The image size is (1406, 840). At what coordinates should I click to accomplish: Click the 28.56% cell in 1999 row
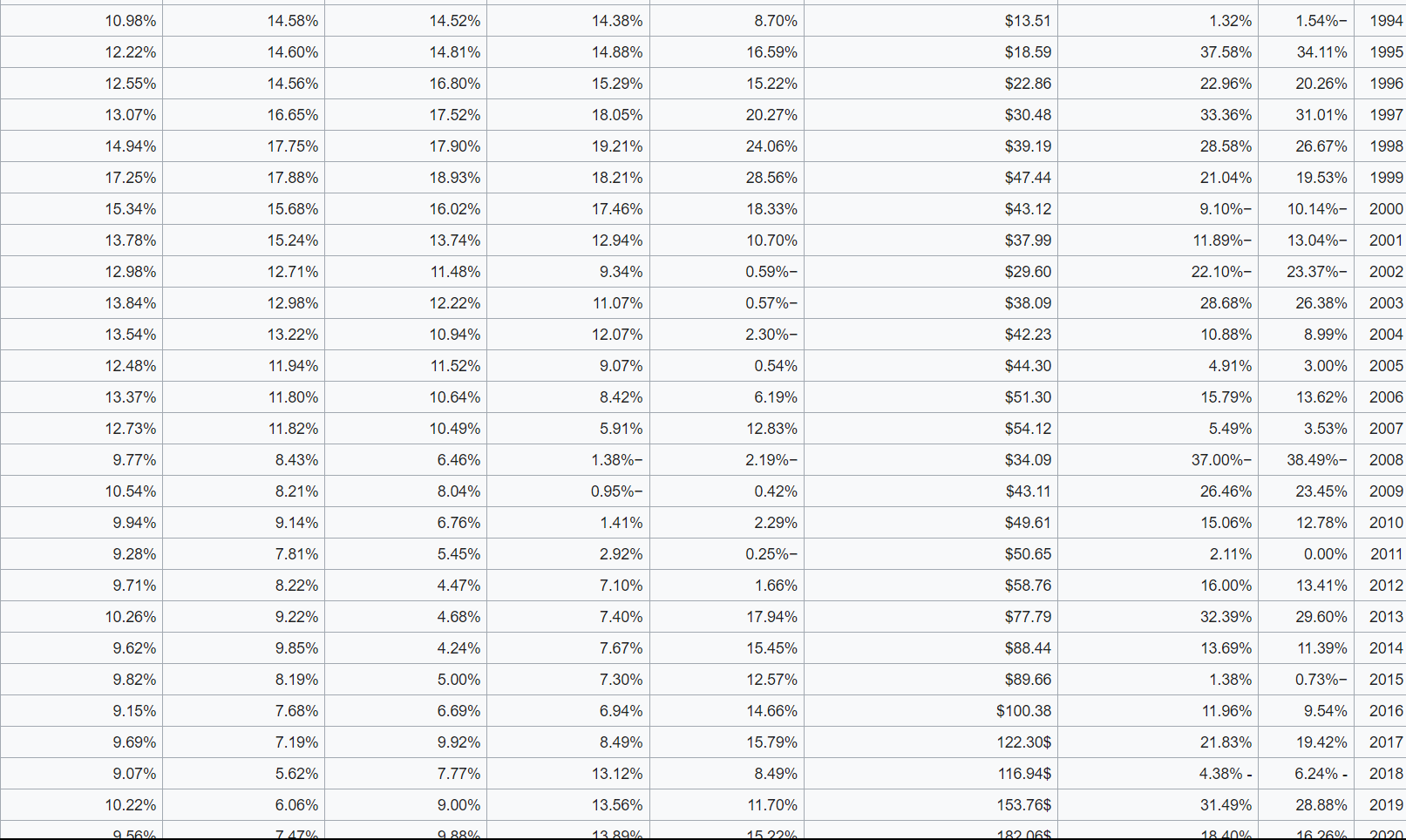(771, 178)
